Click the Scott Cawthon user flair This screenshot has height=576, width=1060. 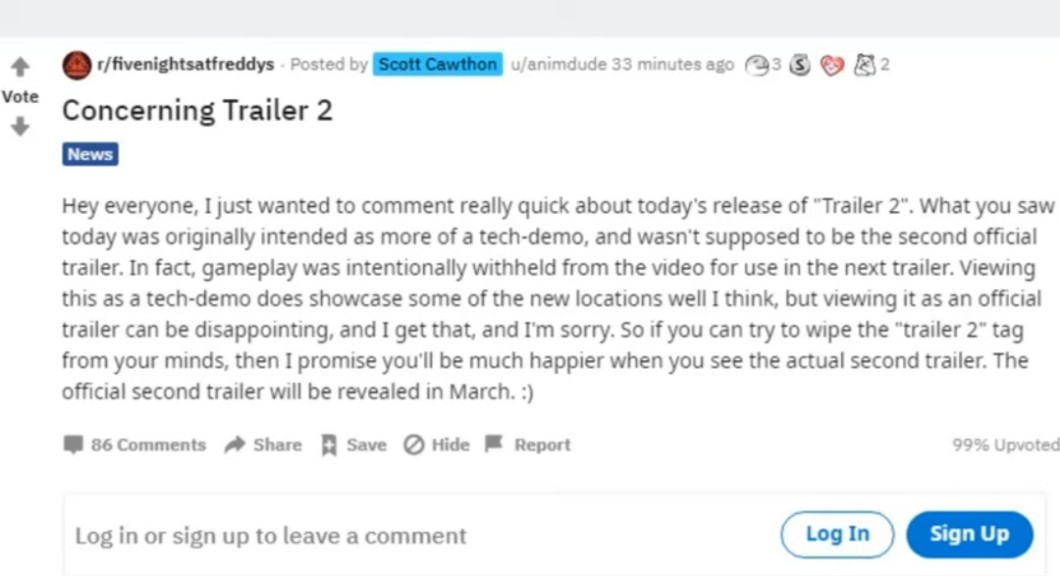[438, 65]
